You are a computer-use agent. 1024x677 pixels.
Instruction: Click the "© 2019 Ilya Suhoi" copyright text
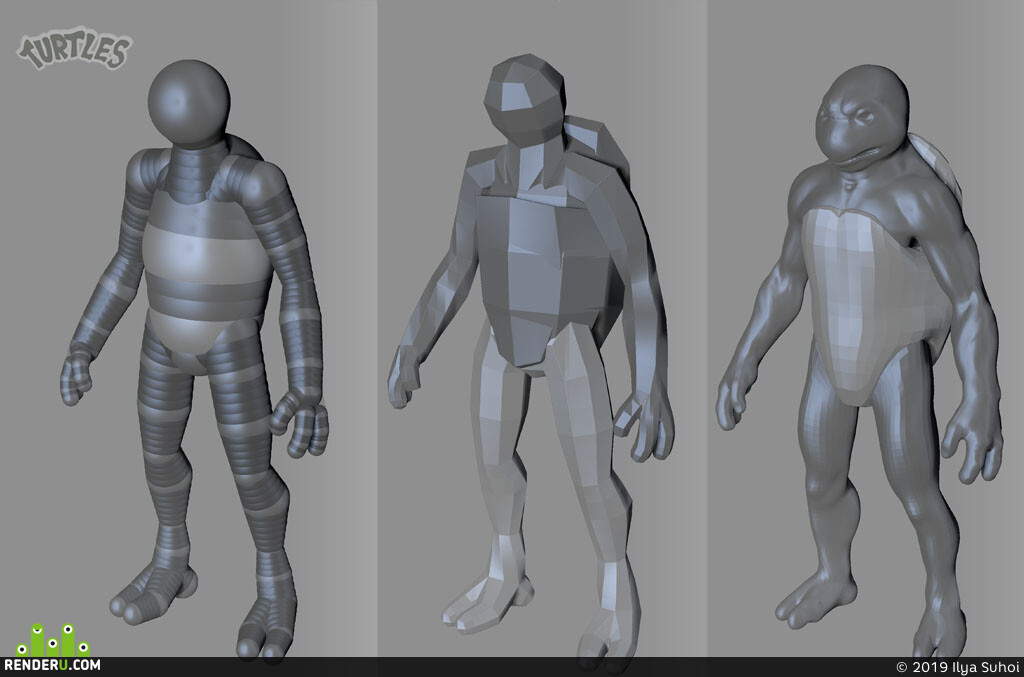tap(957, 667)
